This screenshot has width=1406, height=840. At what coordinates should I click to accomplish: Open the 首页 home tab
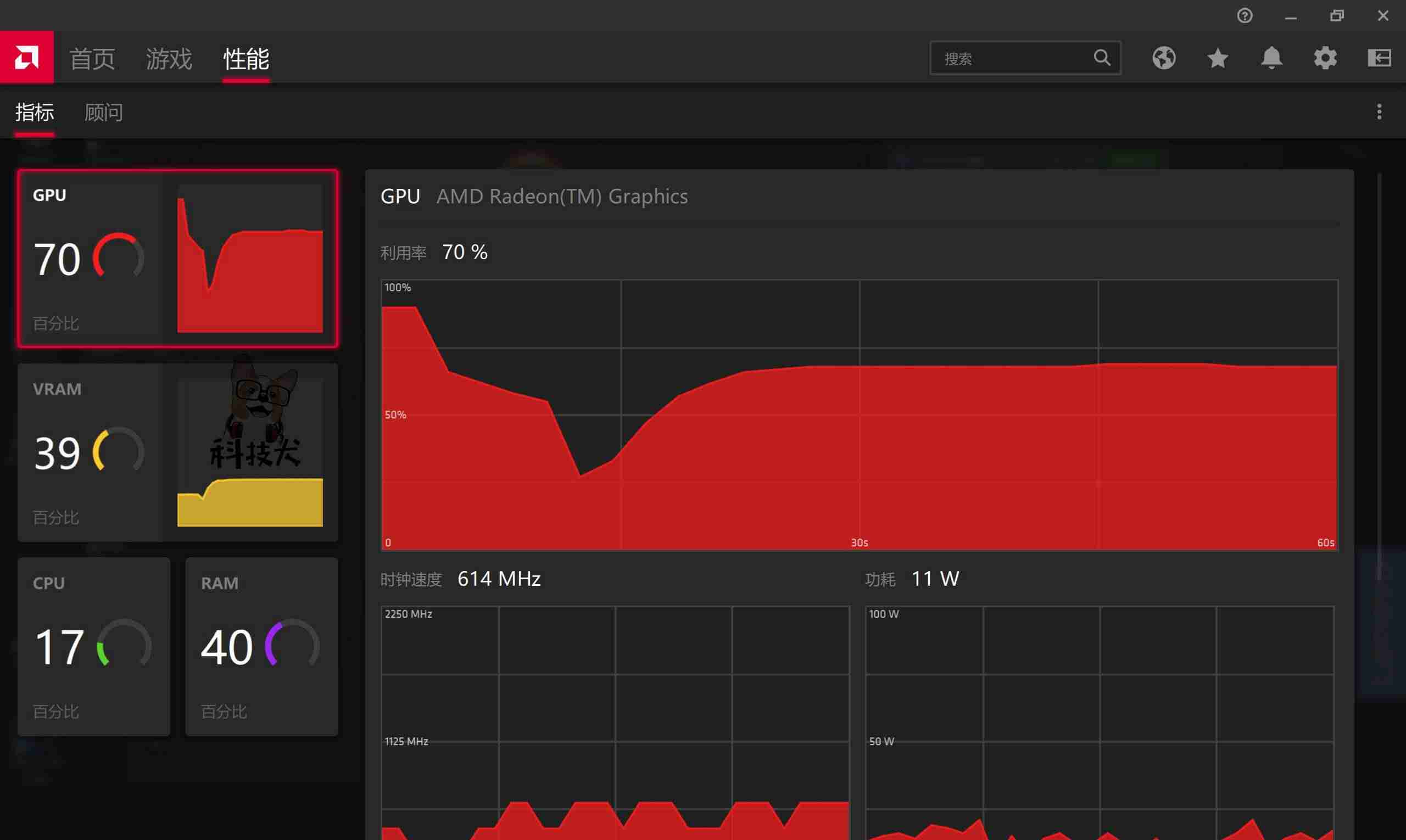pos(92,59)
